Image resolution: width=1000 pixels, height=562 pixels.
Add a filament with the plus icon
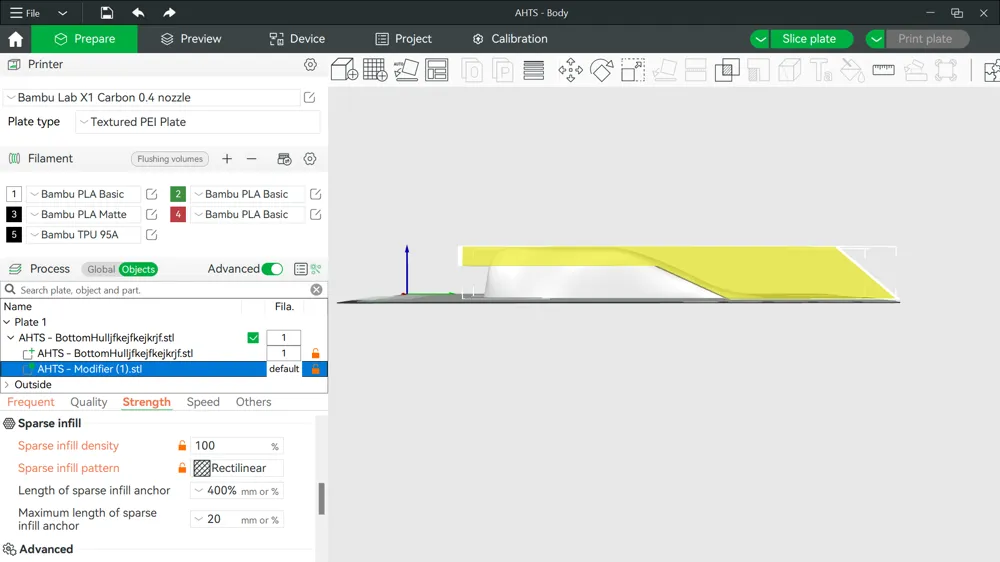(x=227, y=159)
